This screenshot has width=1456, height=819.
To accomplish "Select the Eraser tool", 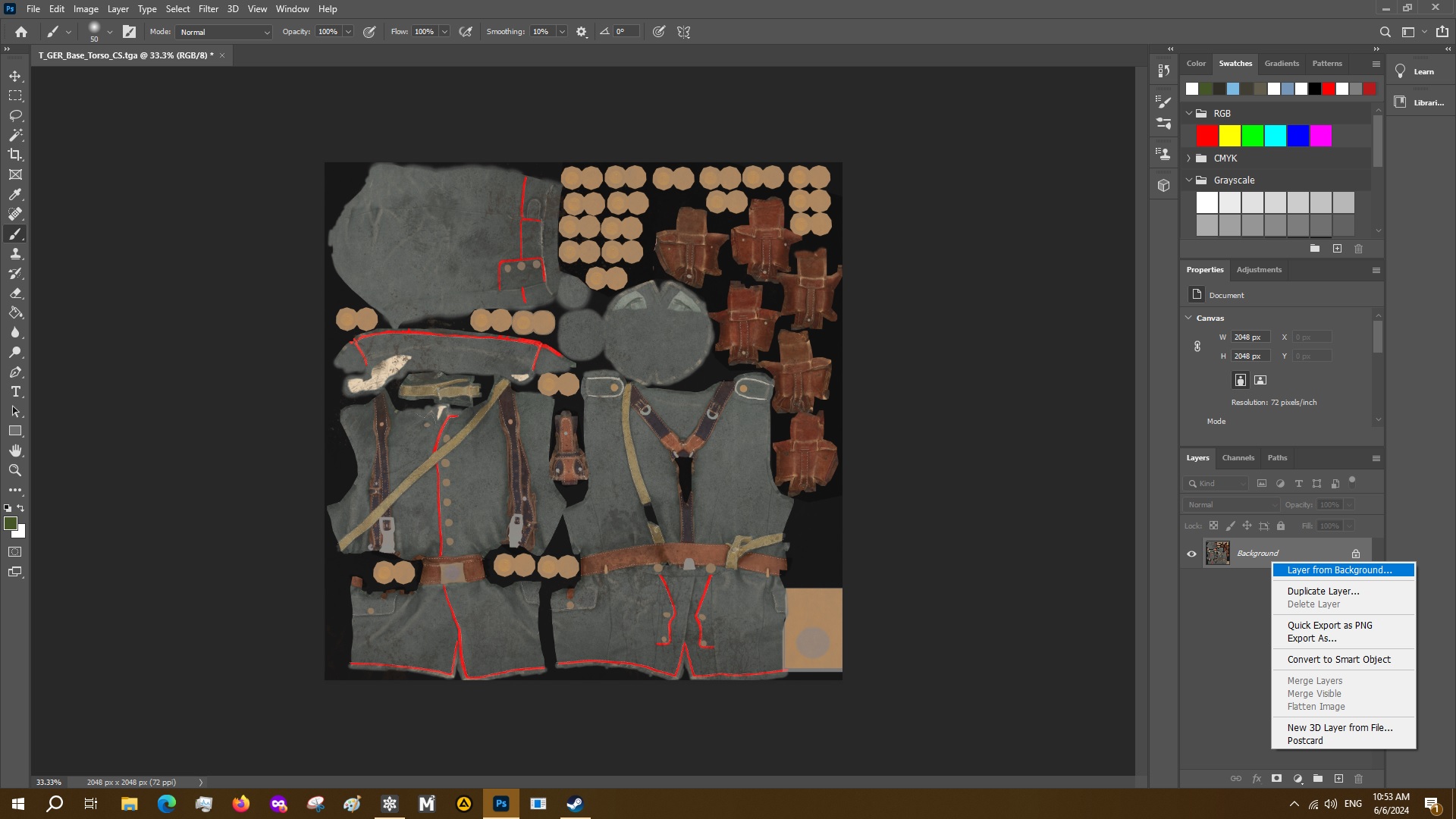I will point(15,293).
